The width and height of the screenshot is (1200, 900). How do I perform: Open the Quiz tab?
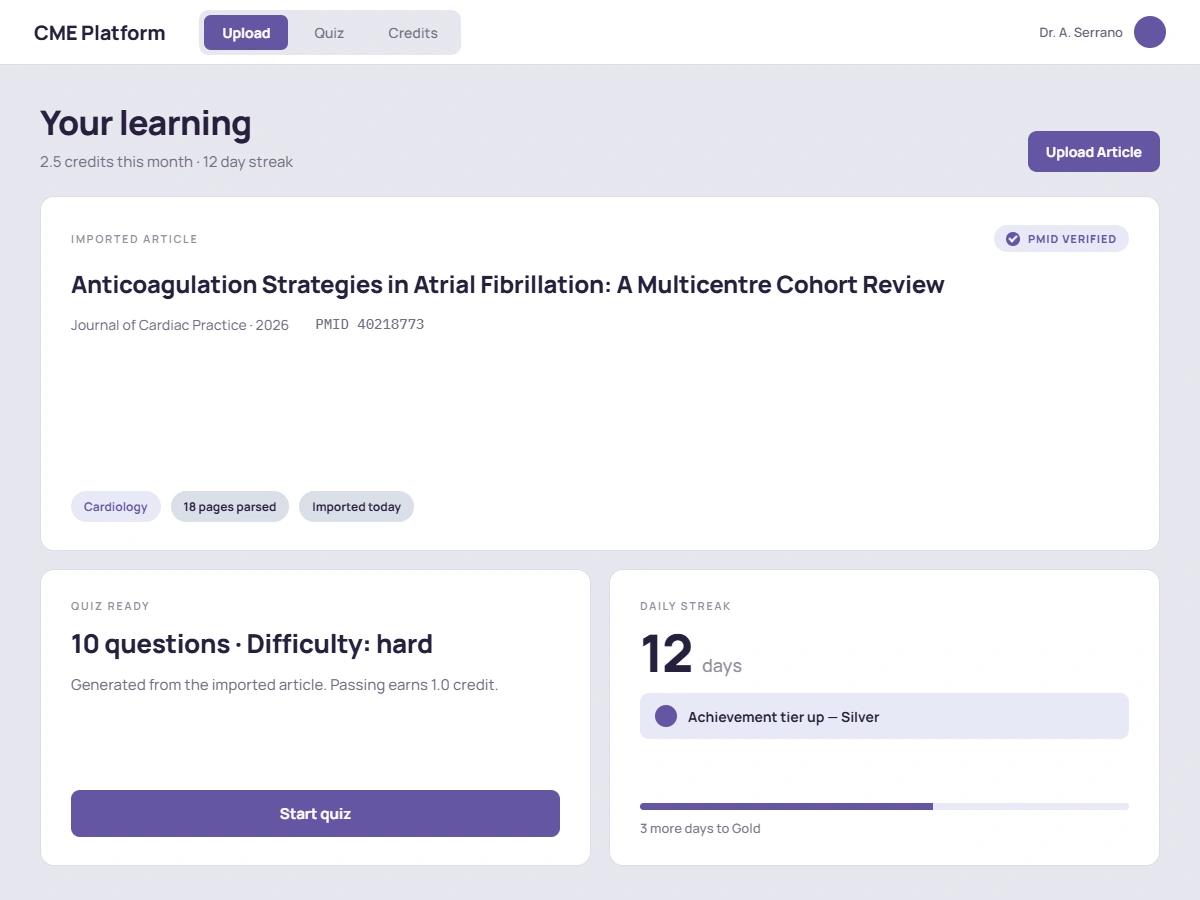[x=329, y=33]
